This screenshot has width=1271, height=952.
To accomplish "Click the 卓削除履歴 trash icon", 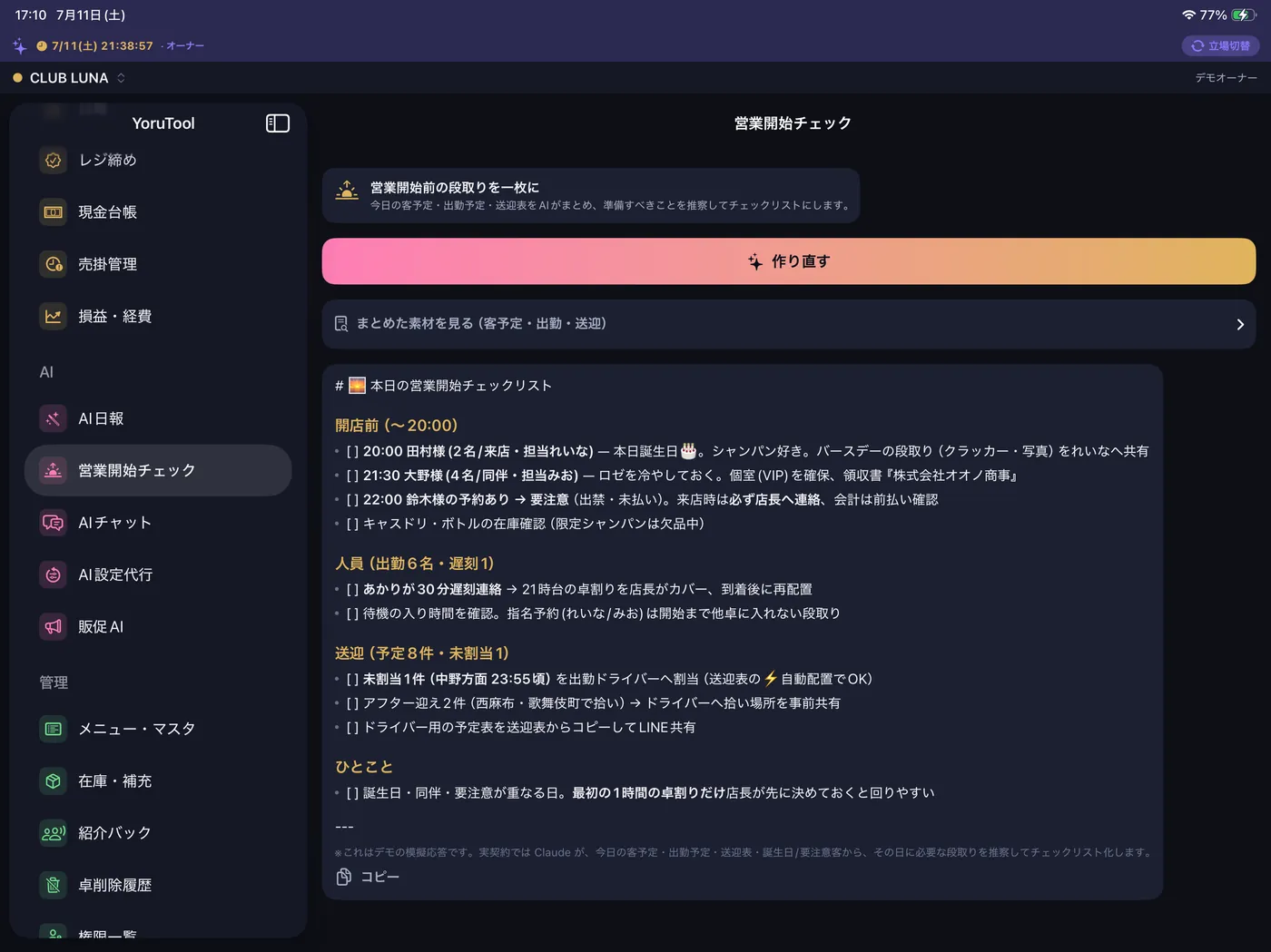I will coord(54,885).
